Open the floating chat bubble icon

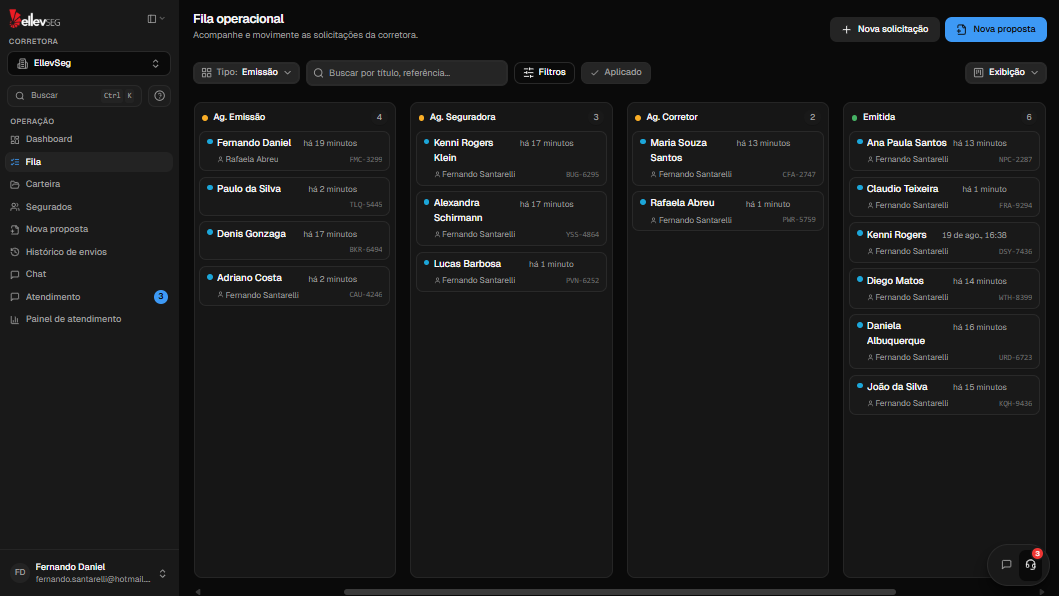click(1006, 564)
